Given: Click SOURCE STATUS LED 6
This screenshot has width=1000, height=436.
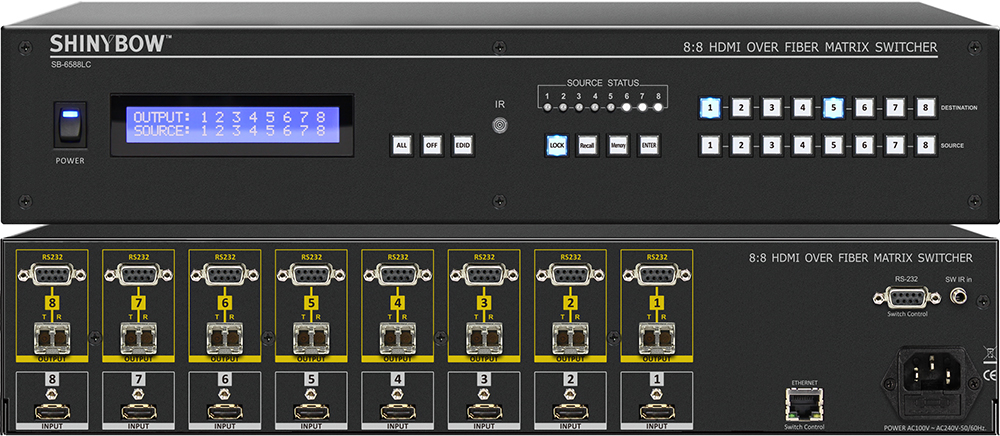Looking at the screenshot, I should [x=626, y=108].
